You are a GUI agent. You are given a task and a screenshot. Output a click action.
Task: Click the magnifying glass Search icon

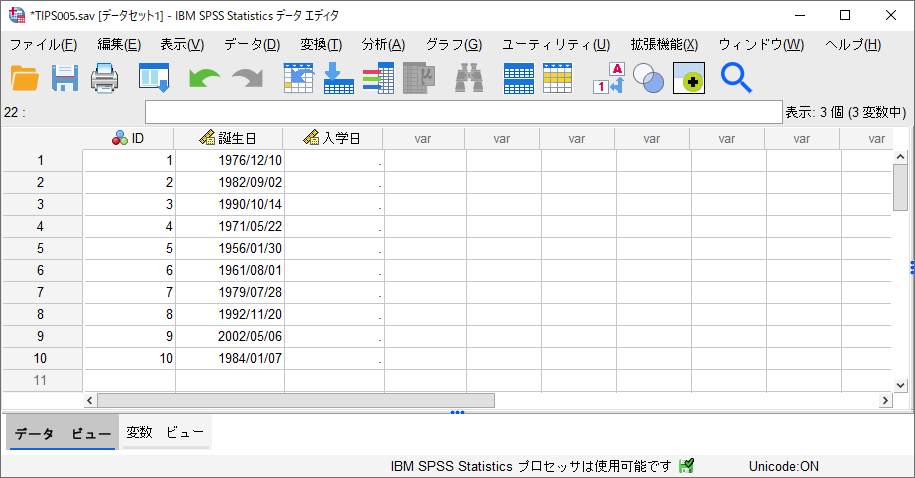click(x=736, y=78)
